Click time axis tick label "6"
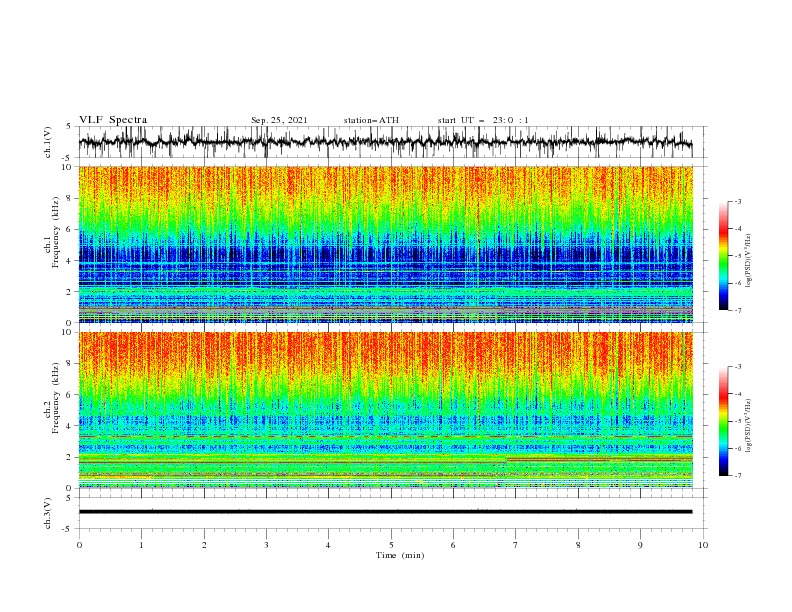This screenshot has height=612, width=792. [453, 545]
